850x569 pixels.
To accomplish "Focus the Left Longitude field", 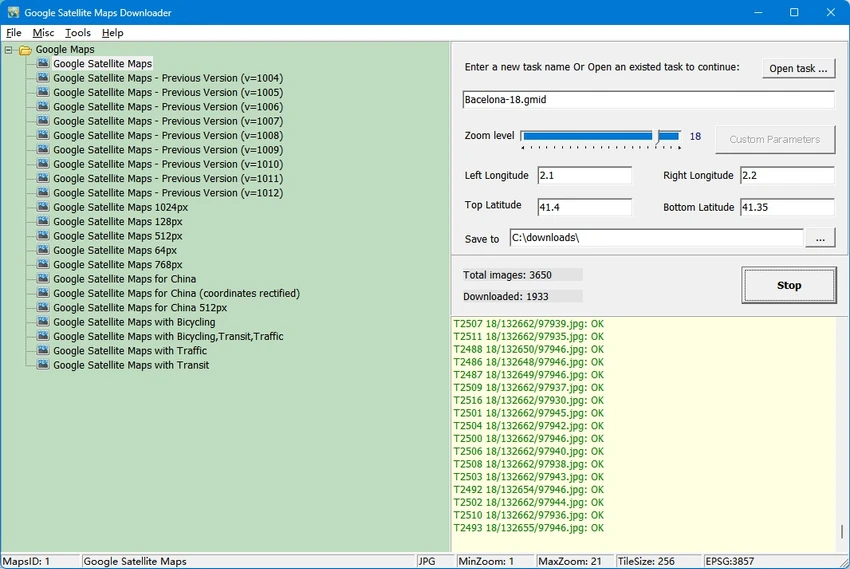I will pos(584,176).
